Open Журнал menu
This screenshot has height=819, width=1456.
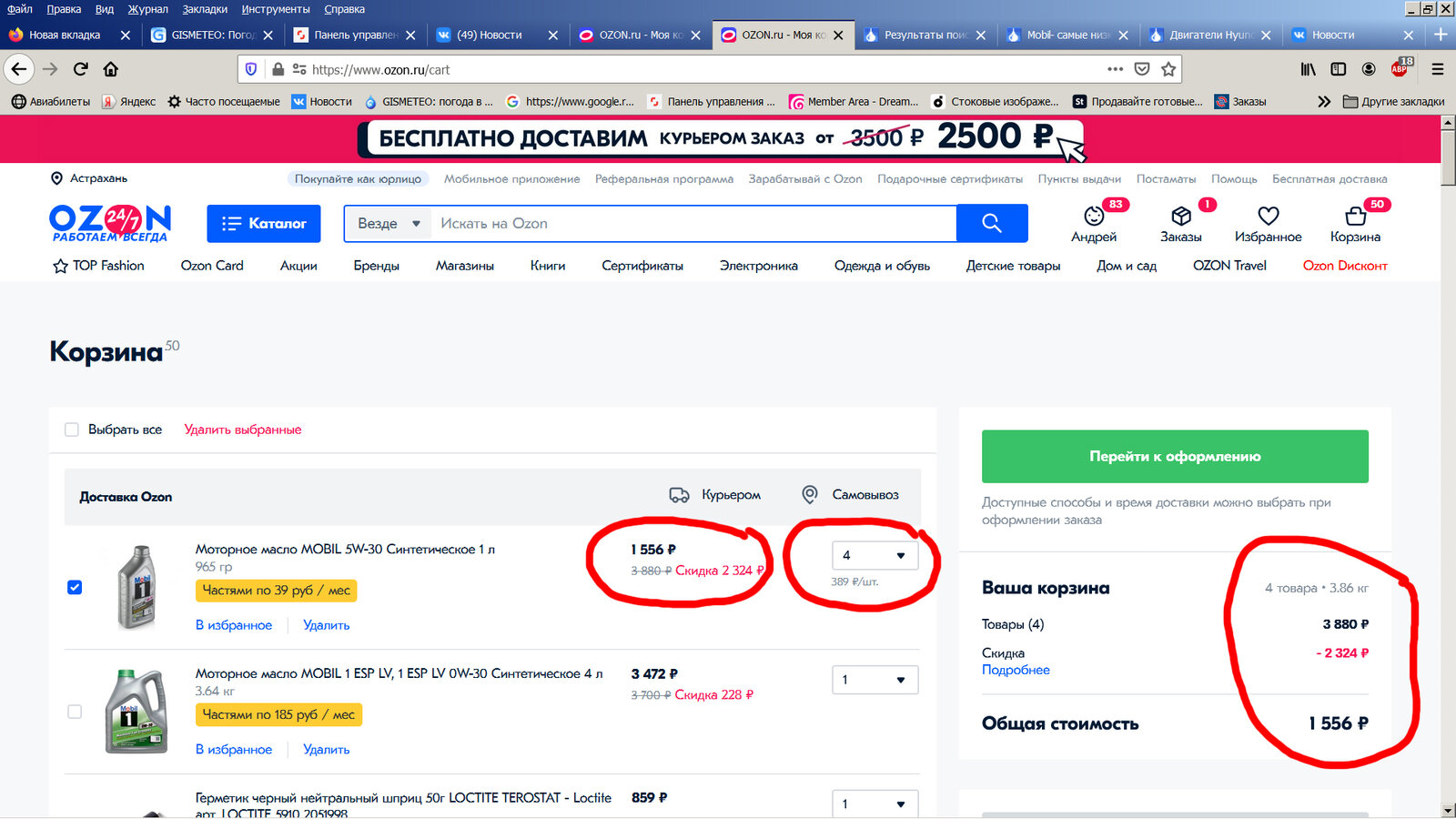tap(148, 9)
